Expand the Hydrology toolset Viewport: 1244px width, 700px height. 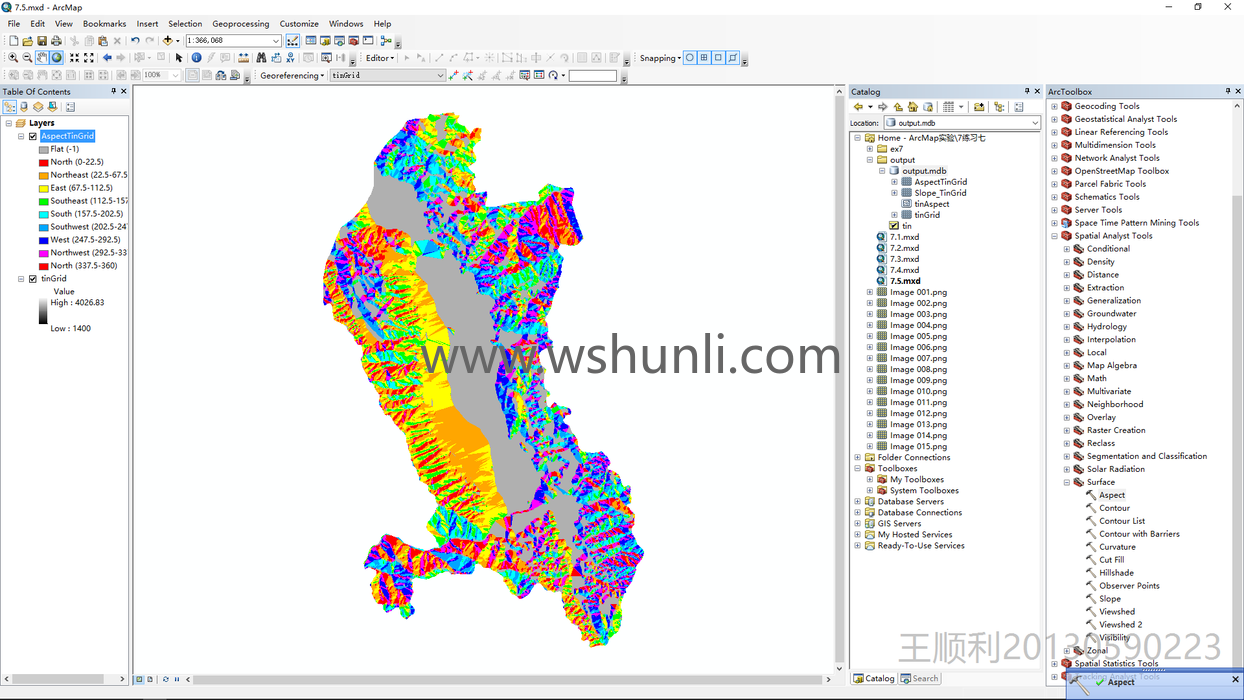click(x=1067, y=327)
